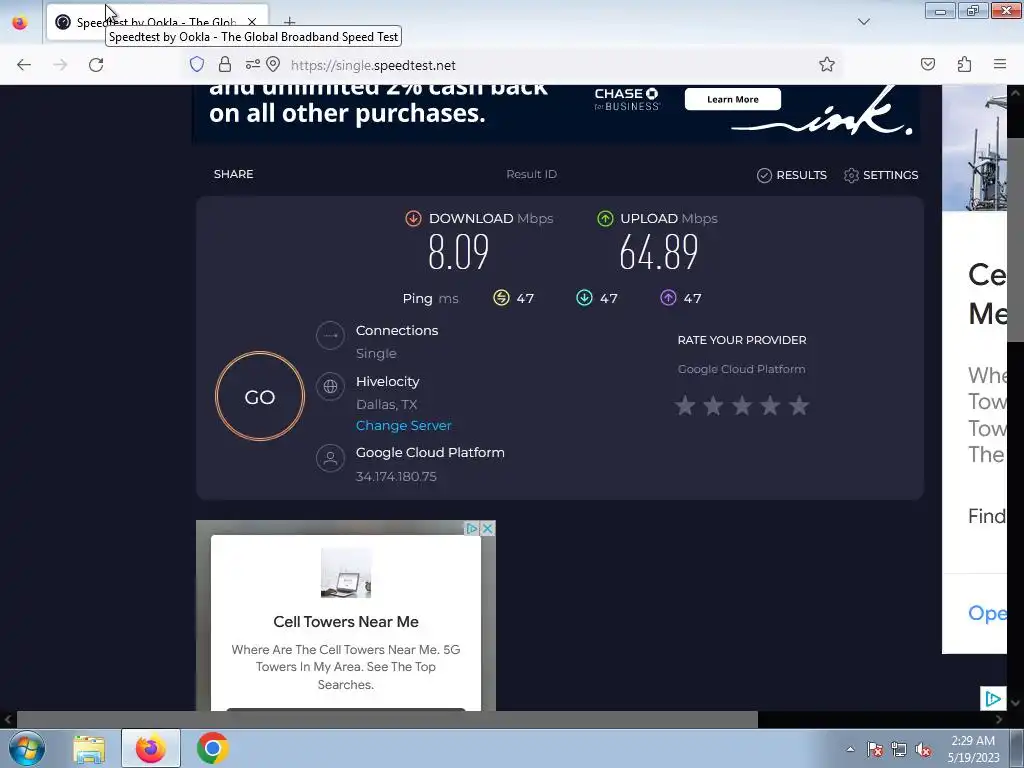Click the scroll-right arrow of the horizontal scrollbar
This screenshot has width=1024, height=768.
point(999,720)
